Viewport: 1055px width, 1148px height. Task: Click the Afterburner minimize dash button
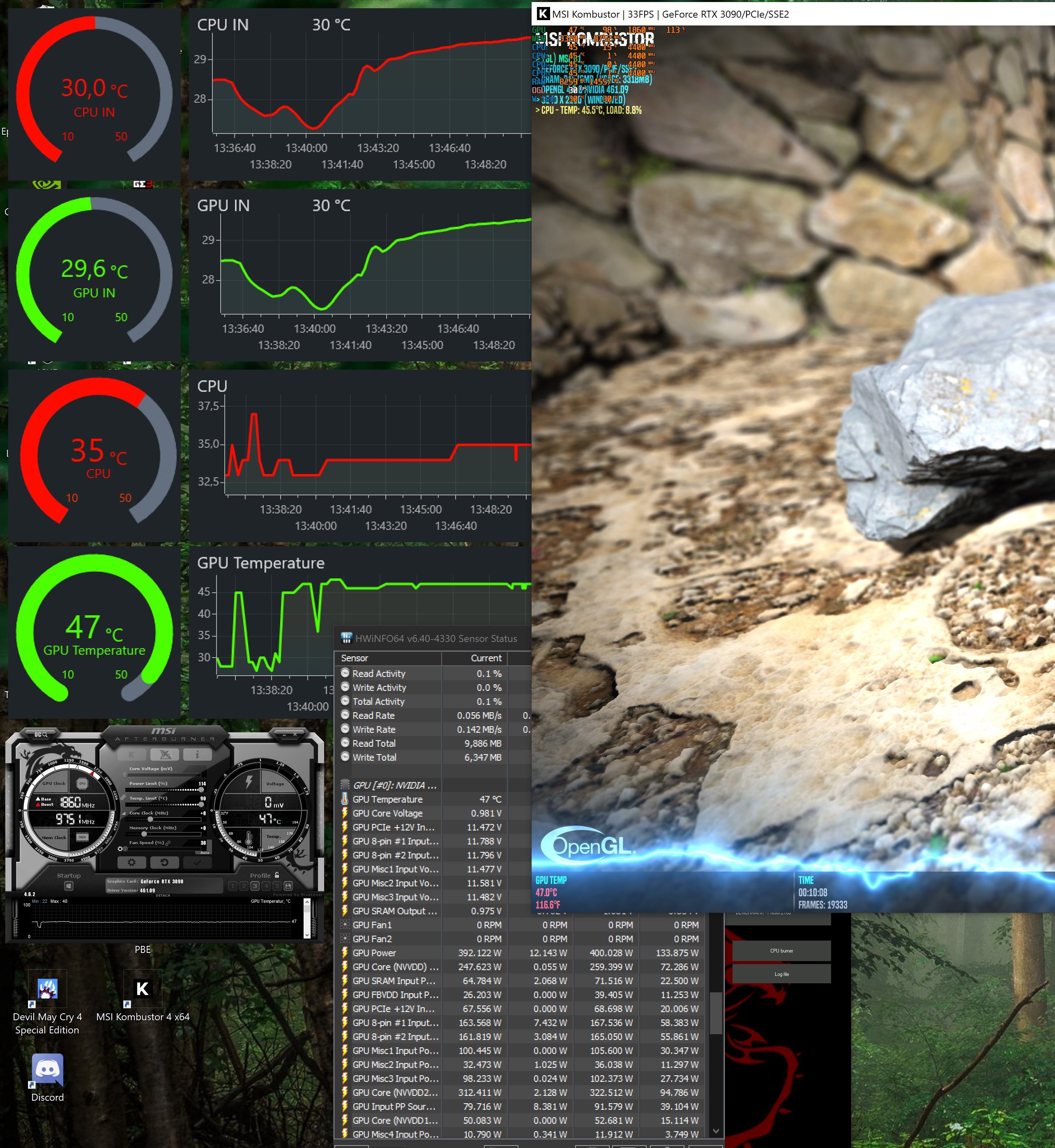pos(284,735)
